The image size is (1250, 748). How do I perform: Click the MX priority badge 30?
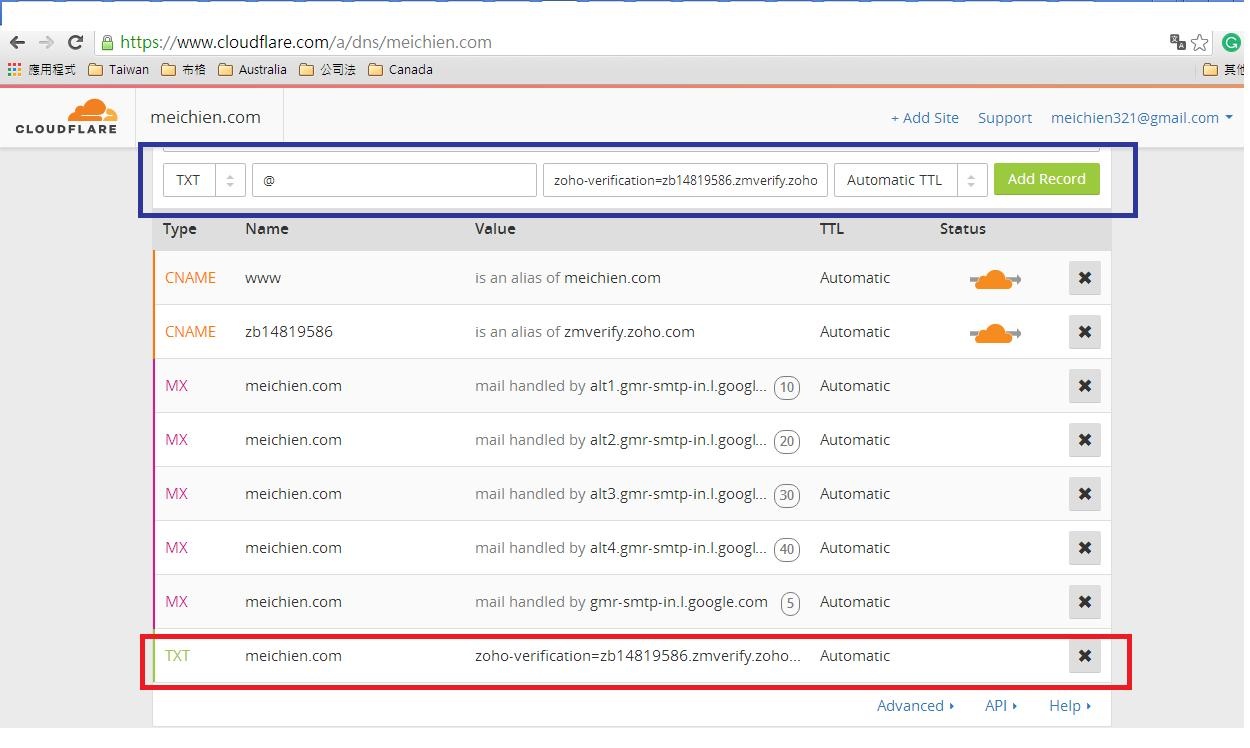(787, 495)
